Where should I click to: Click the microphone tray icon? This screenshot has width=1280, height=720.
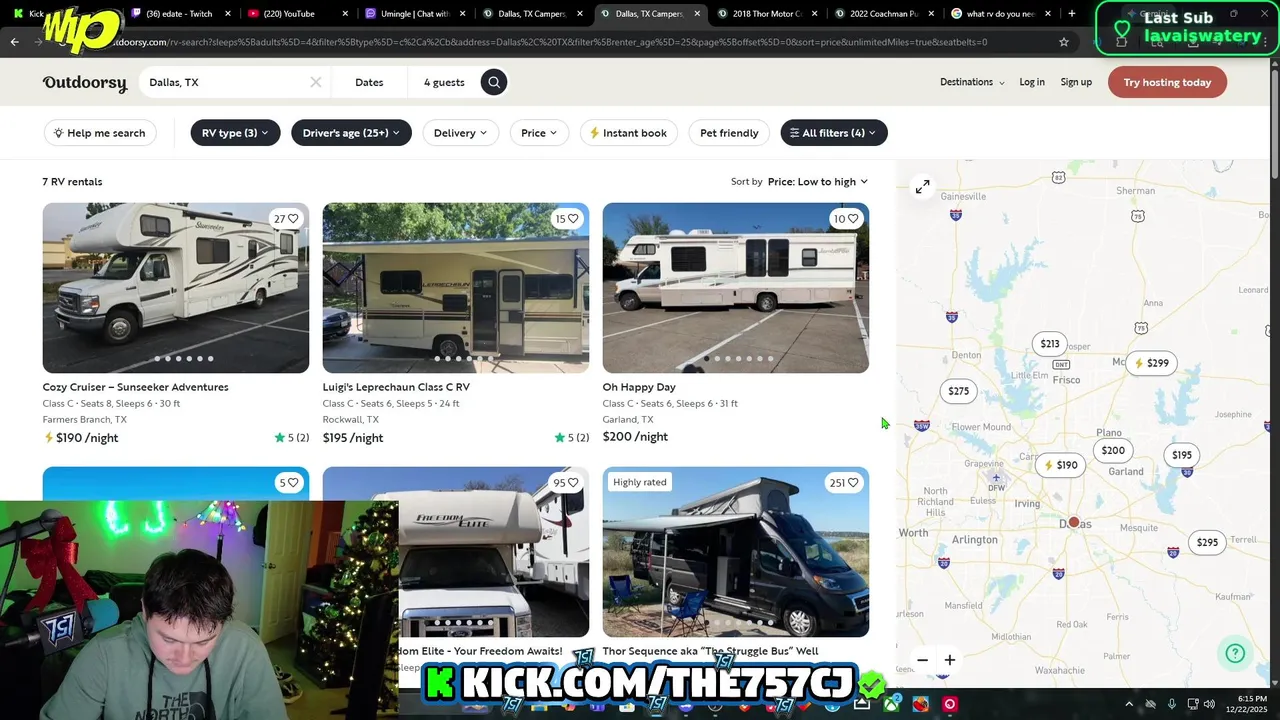point(1172,704)
